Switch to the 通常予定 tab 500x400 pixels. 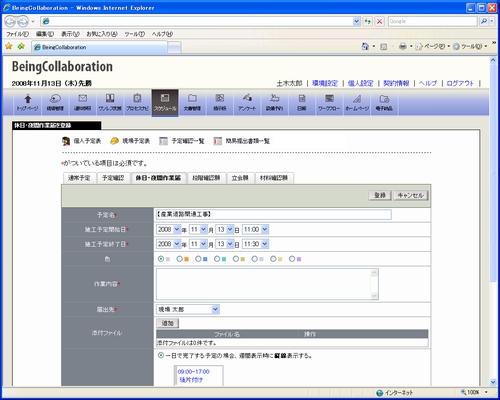tap(79, 178)
